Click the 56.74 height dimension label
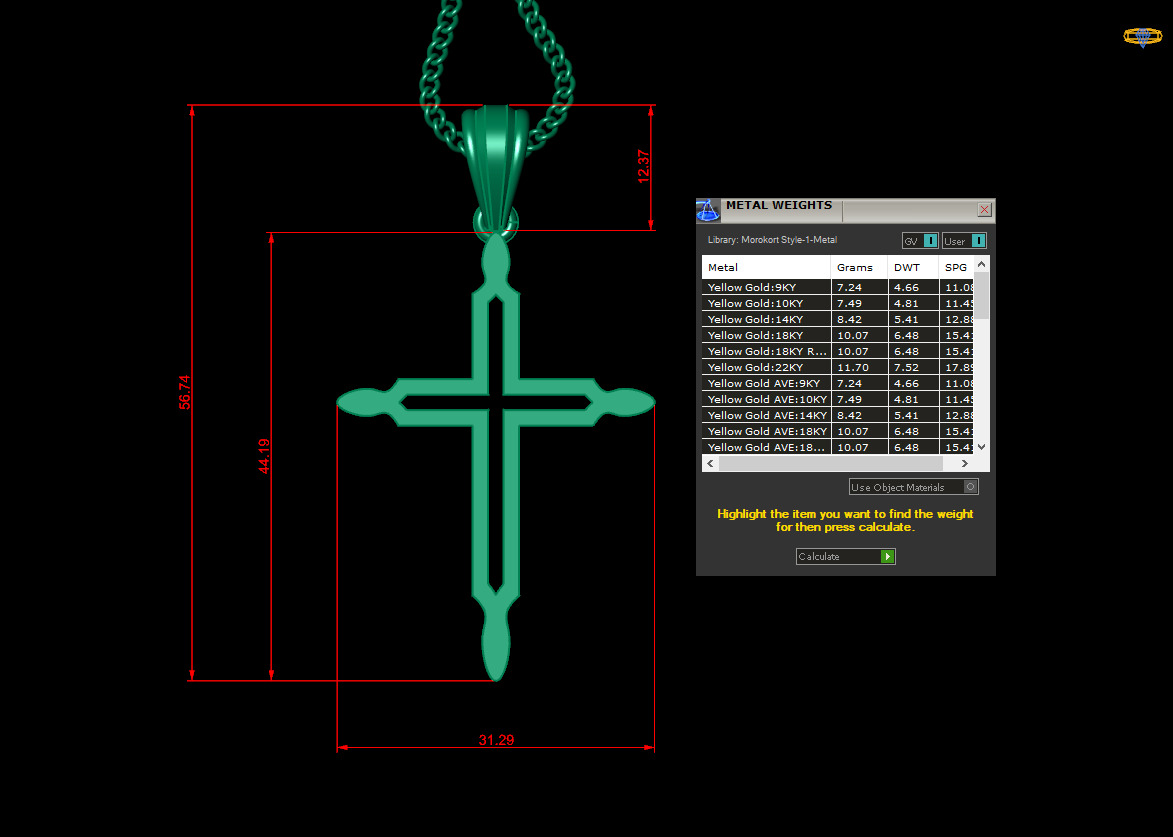 coord(185,392)
